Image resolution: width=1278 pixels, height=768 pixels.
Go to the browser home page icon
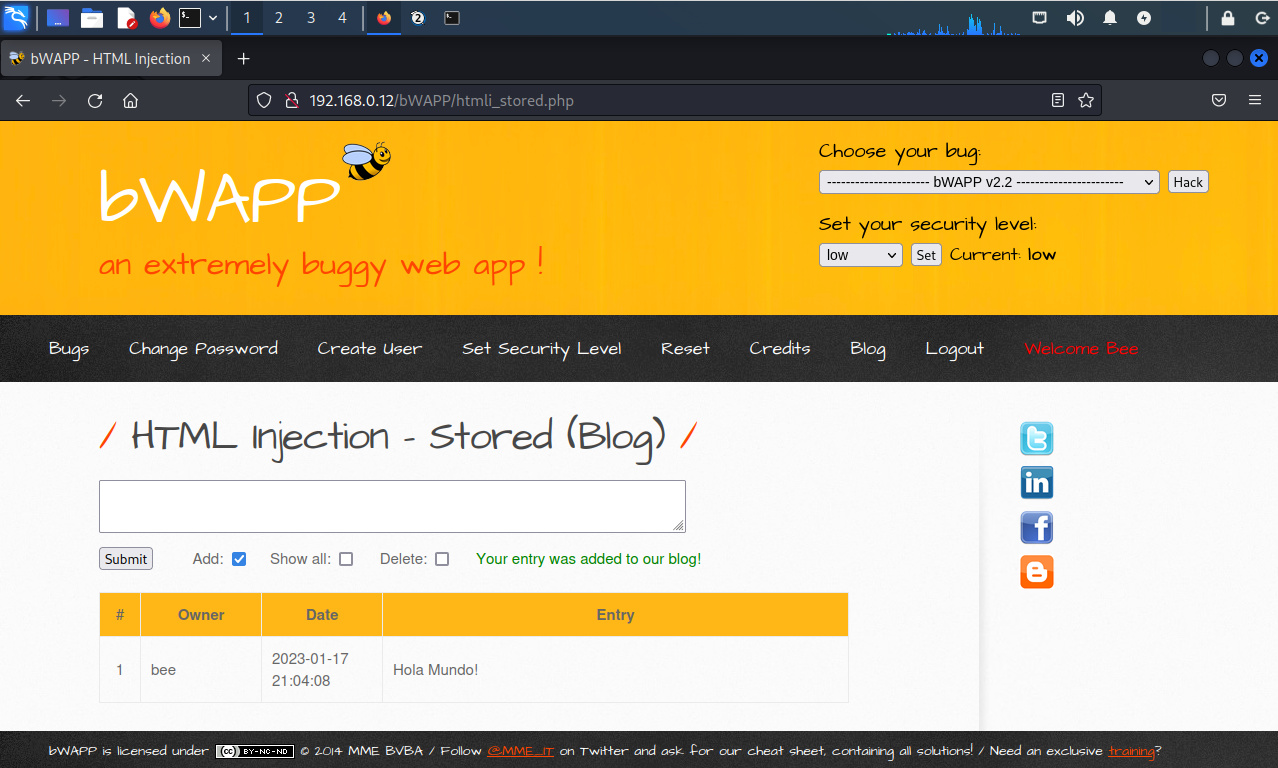[x=130, y=101]
